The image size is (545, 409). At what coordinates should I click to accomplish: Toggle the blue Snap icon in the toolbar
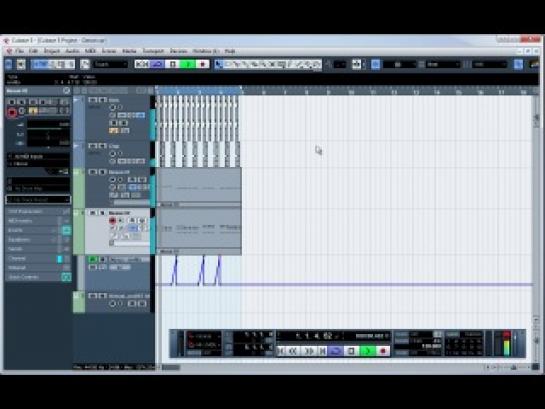(x=375, y=64)
